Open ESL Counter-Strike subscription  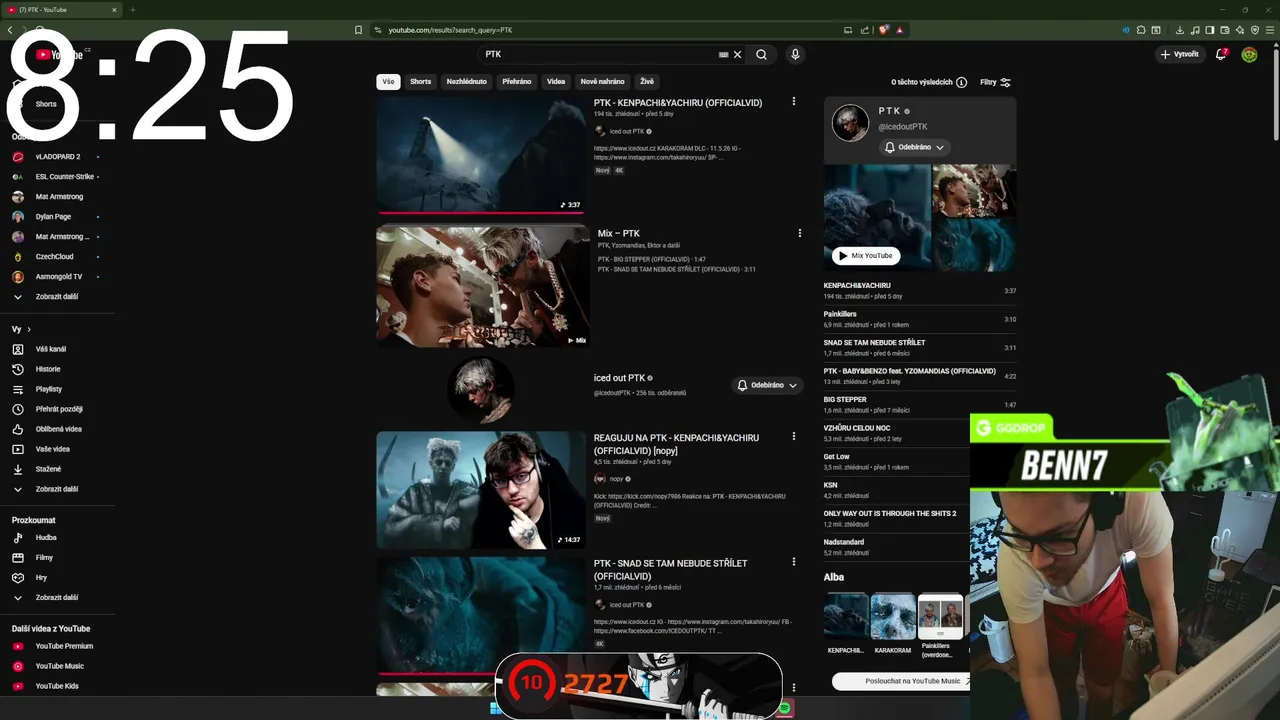click(x=64, y=177)
